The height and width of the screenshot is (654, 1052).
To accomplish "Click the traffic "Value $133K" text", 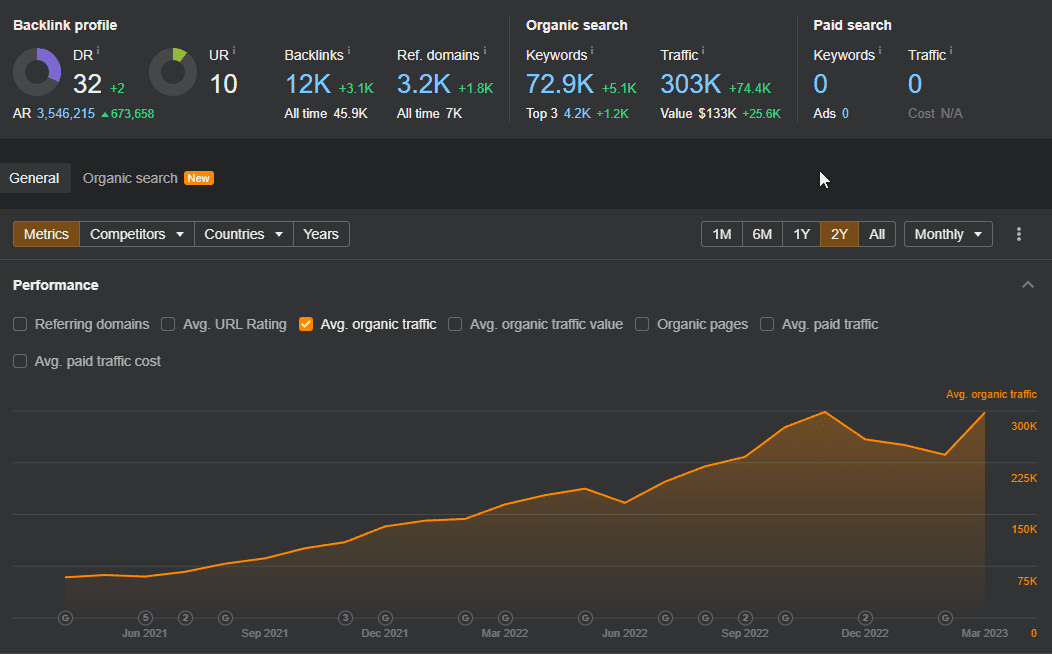I will (x=698, y=113).
